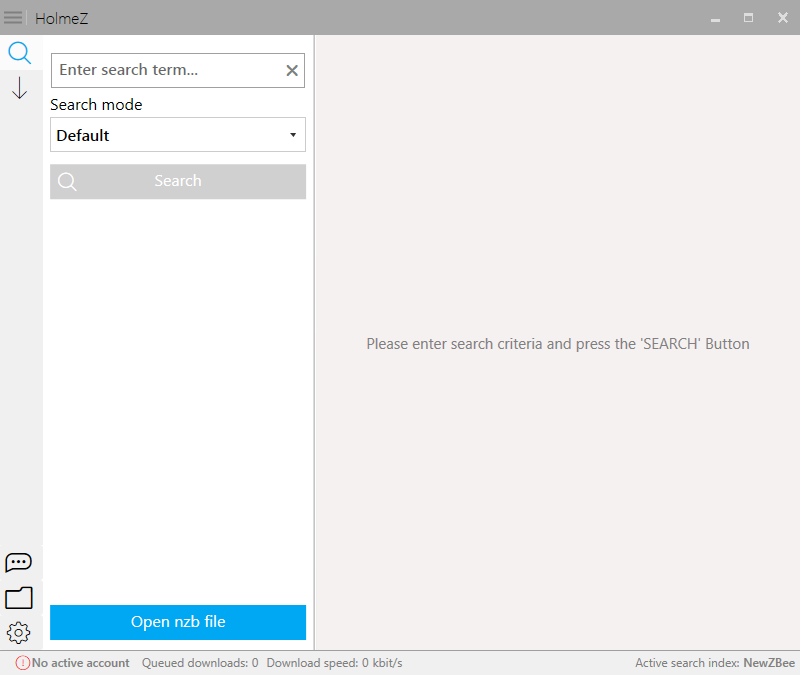
Task: Open Settings via the gear icon
Action: tap(19, 632)
